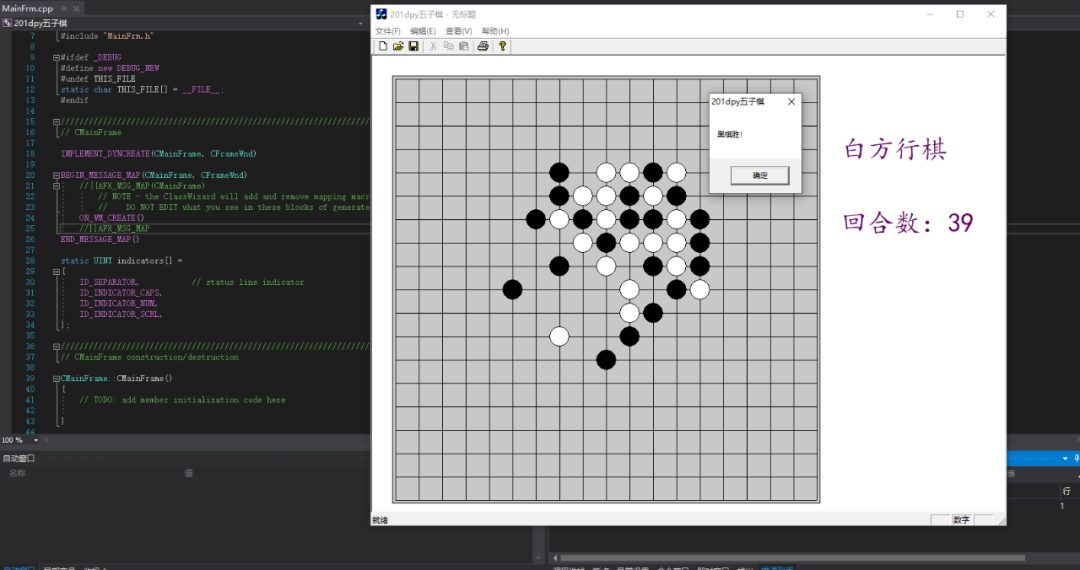The height and width of the screenshot is (570, 1080).
Task: Click the 201dpy五子棋 window title icon
Action: pos(381,14)
